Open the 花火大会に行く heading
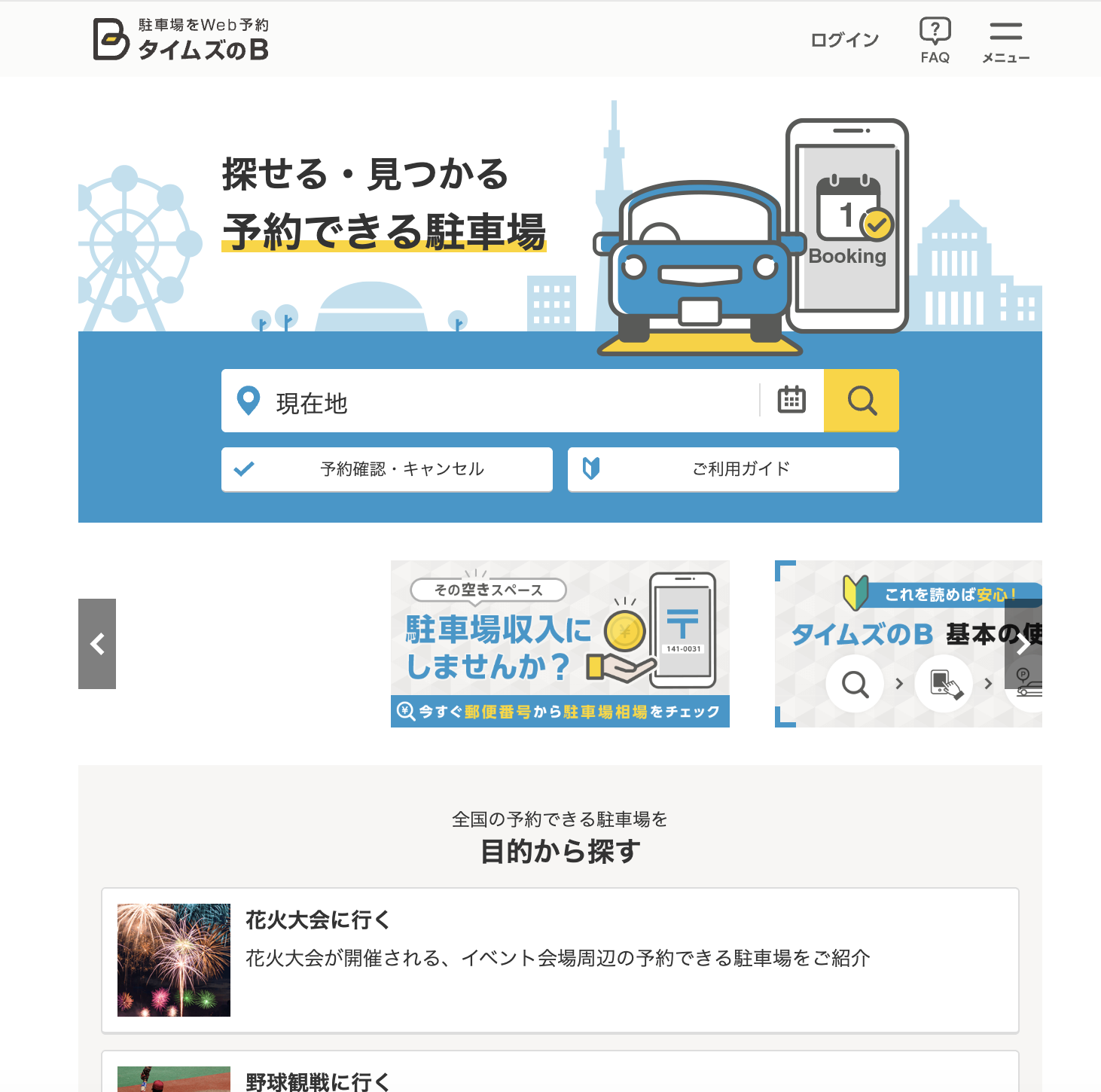Image resolution: width=1101 pixels, height=1092 pixels. tap(318, 920)
